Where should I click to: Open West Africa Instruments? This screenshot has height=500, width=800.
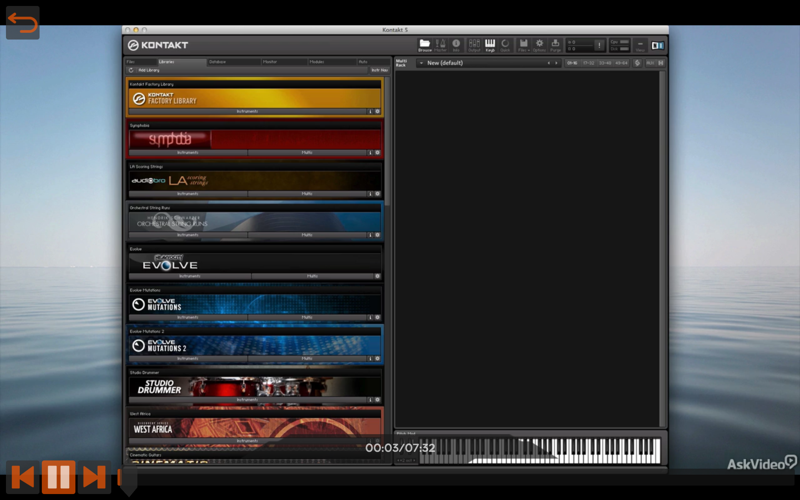click(x=247, y=441)
